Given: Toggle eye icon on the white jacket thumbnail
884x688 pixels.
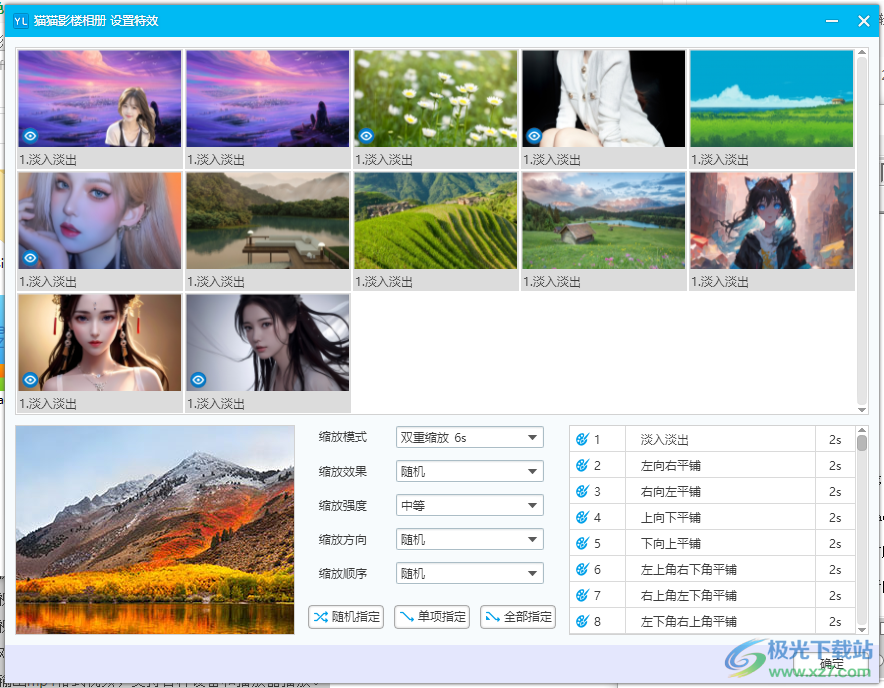Looking at the screenshot, I should 535,135.
